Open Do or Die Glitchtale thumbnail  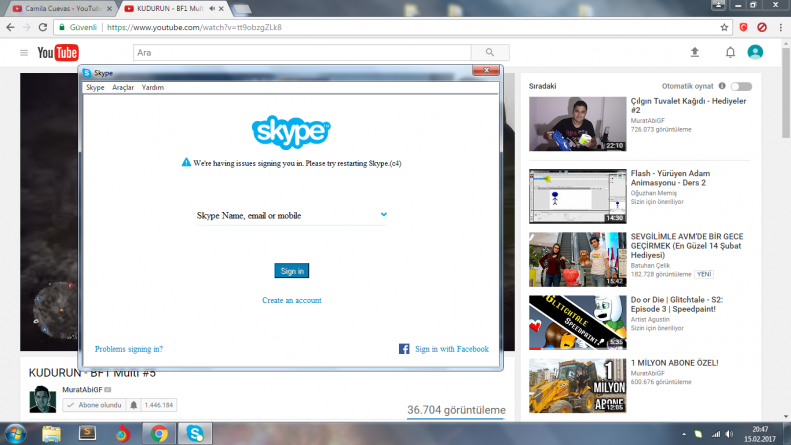[578, 322]
